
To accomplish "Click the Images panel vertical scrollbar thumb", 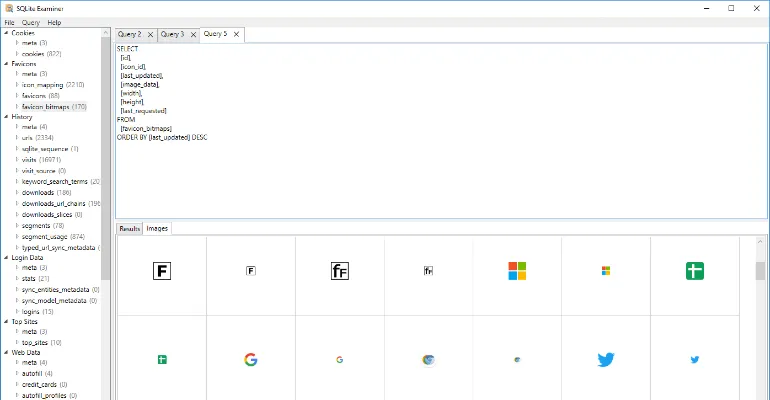I will [760, 271].
